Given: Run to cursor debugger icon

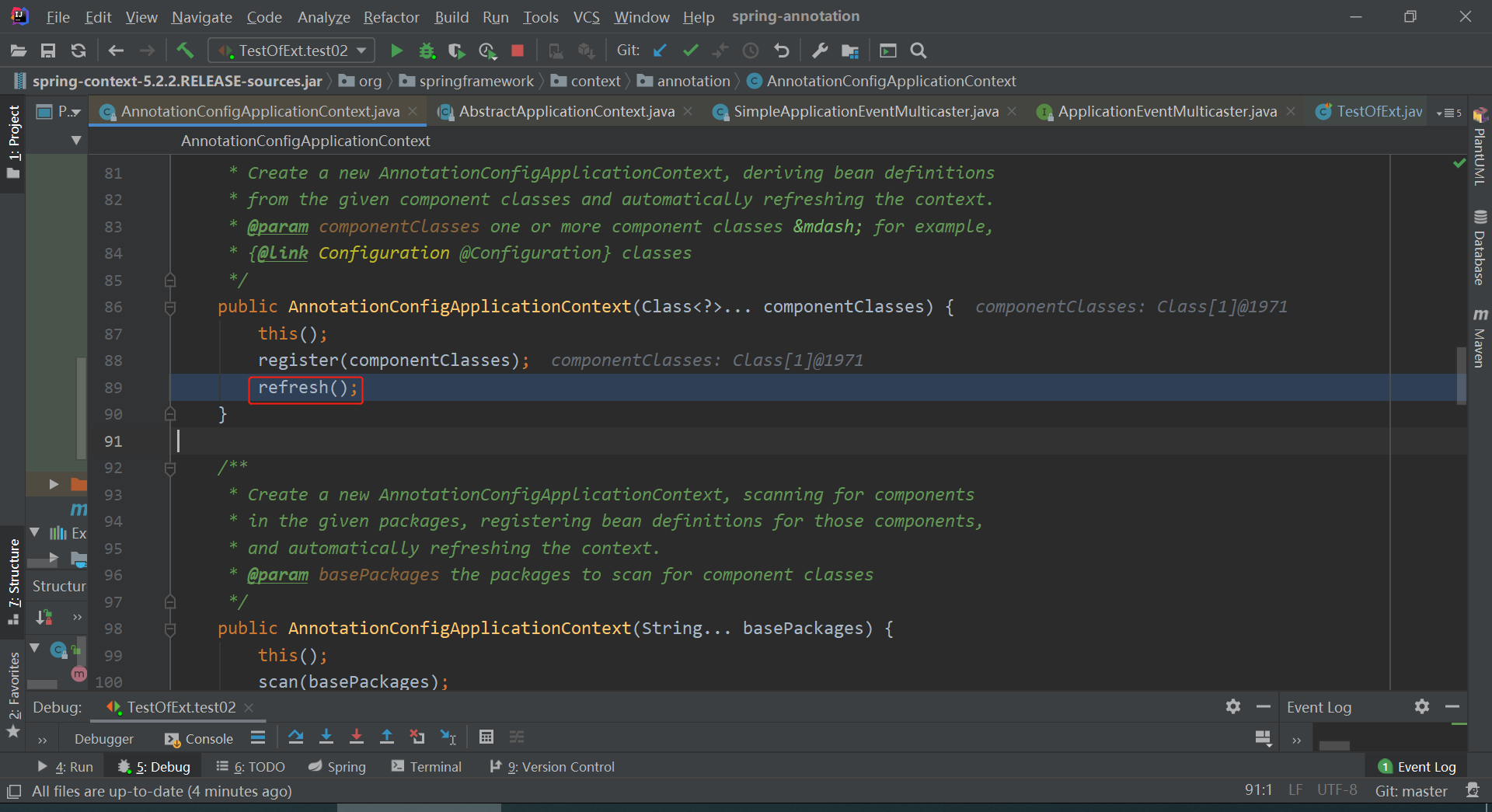Looking at the screenshot, I should point(448,737).
